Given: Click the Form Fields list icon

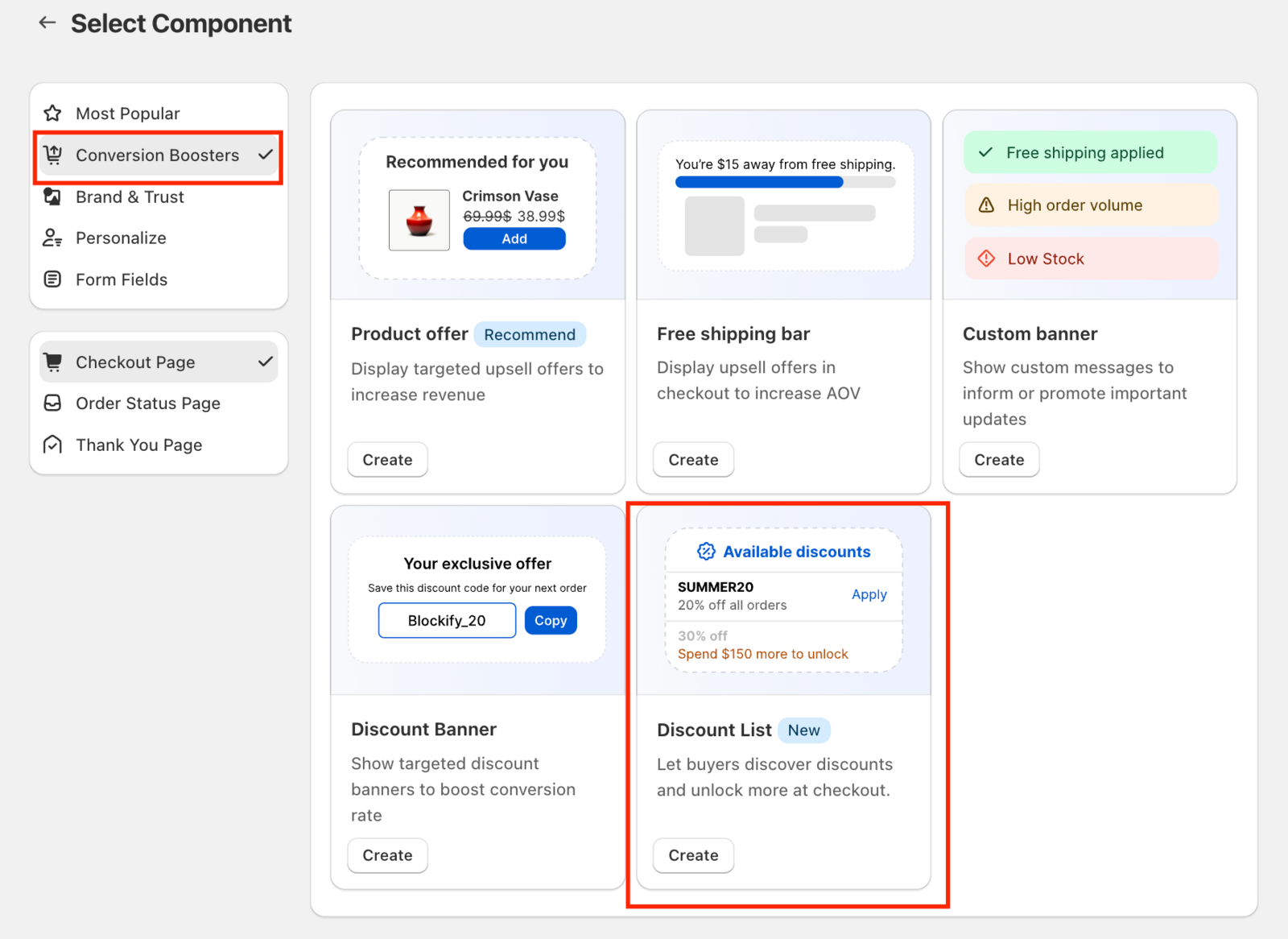Looking at the screenshot, I should pos(52,279).
